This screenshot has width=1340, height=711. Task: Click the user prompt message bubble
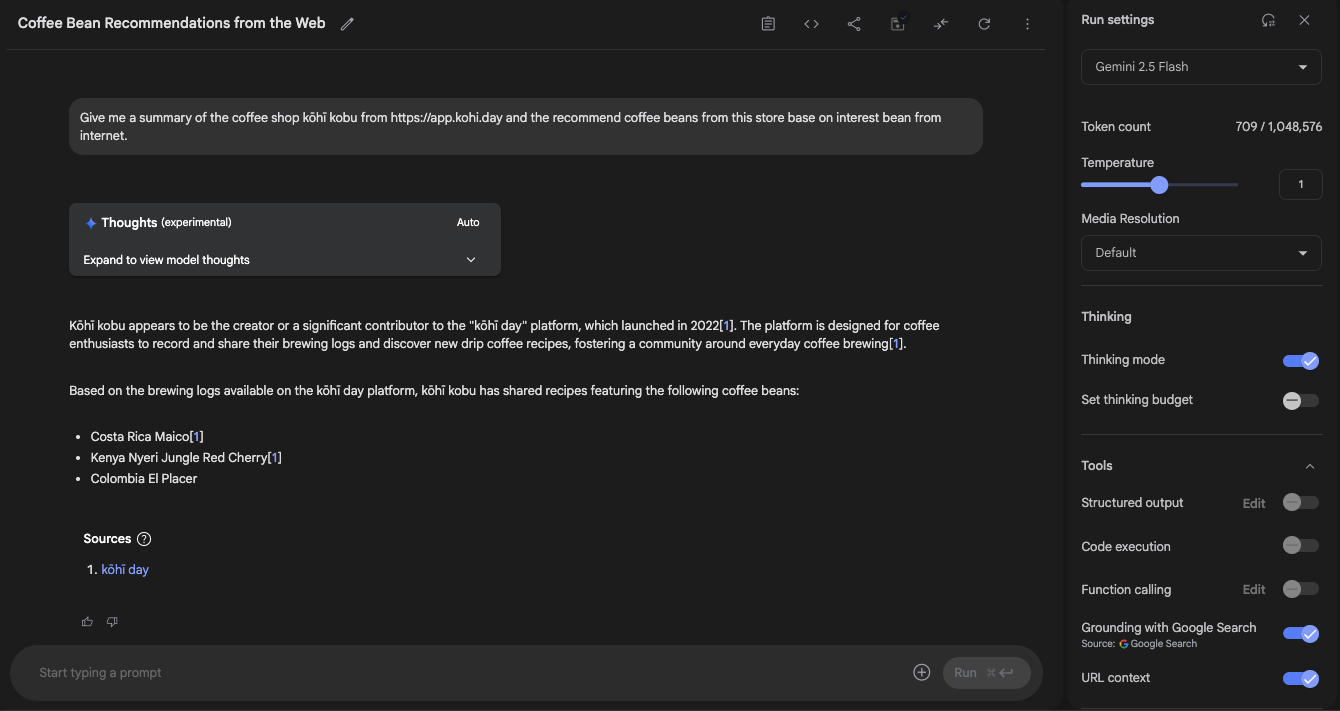[526, 126]
